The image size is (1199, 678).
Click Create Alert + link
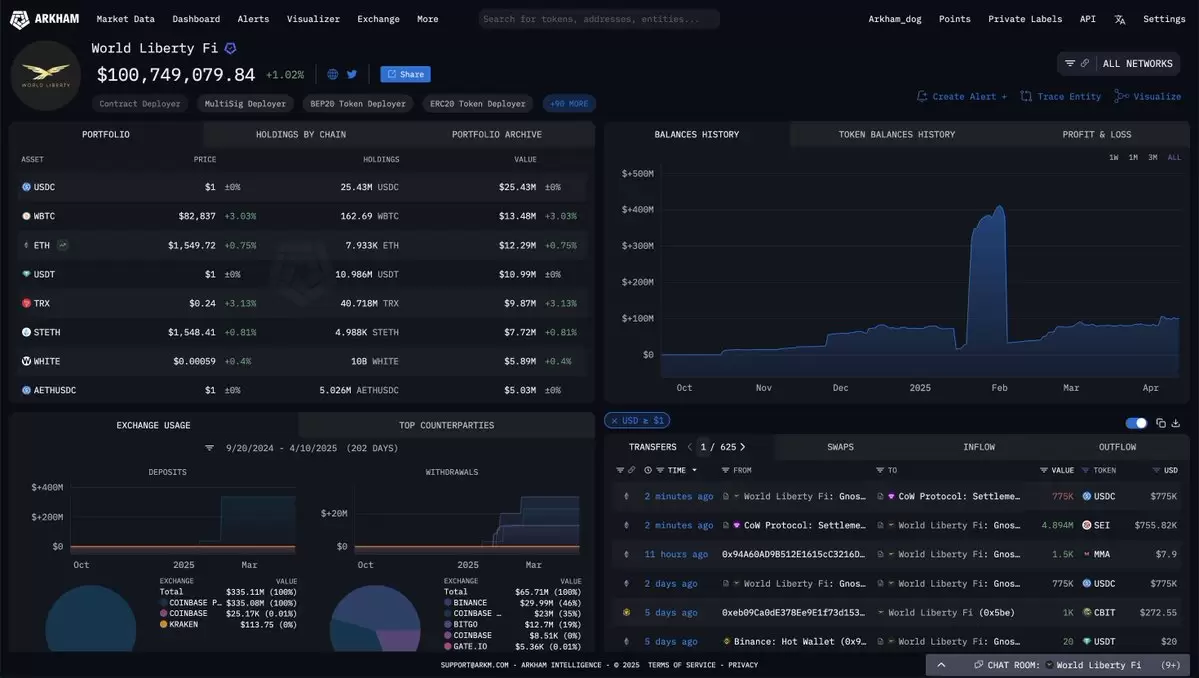962,96
